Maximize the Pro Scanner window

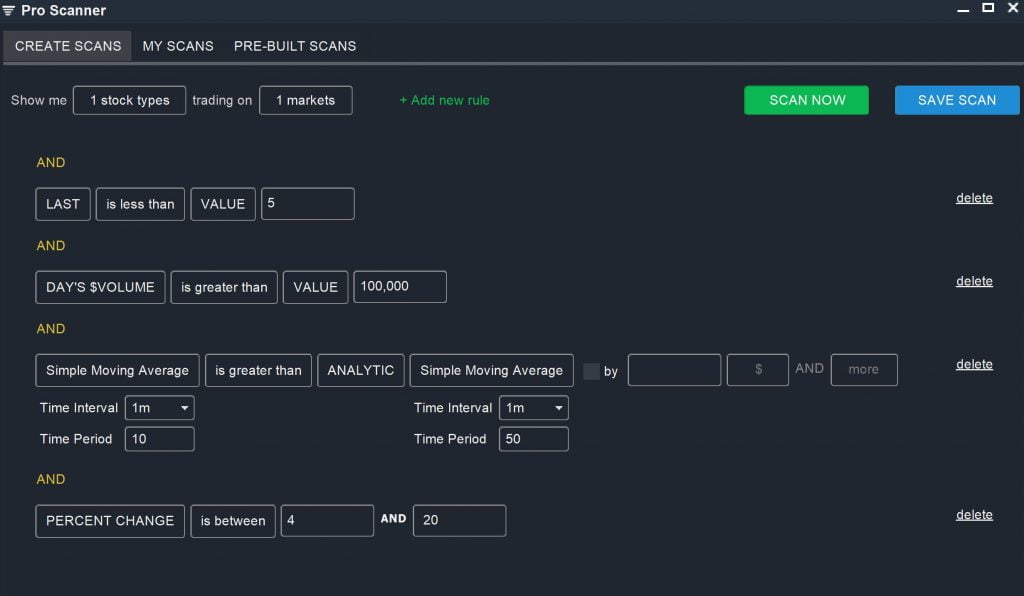click(988, 8)
